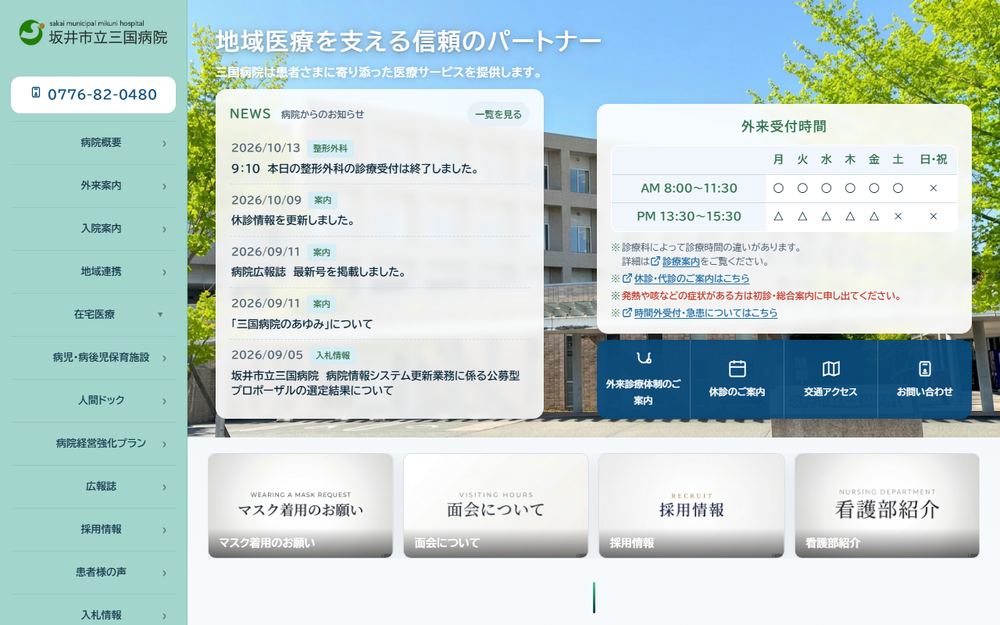The height and width of the screenshot is (625, 1000).
Task: Click the 一覧を見る news button
Action: point(498,114)
